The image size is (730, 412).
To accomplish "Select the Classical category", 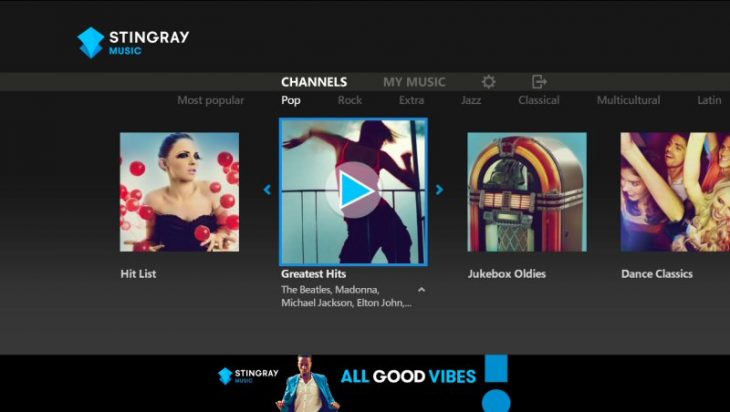I will point(539,100).
